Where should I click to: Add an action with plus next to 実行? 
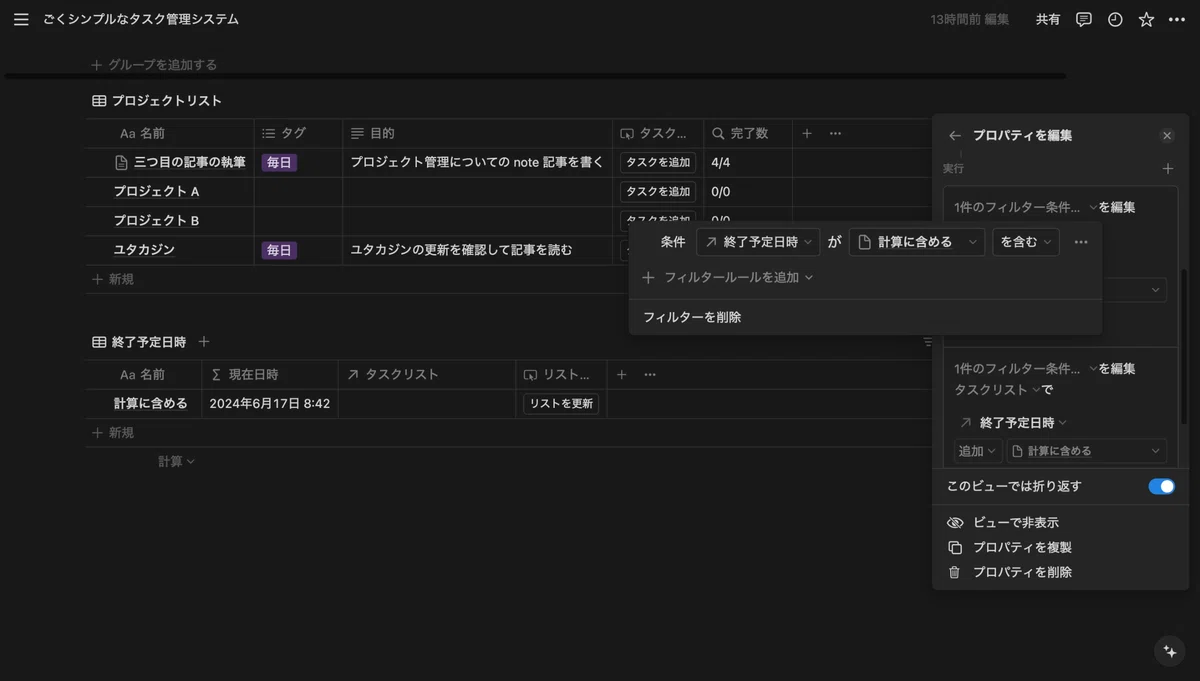click(x=1168, y=169)
